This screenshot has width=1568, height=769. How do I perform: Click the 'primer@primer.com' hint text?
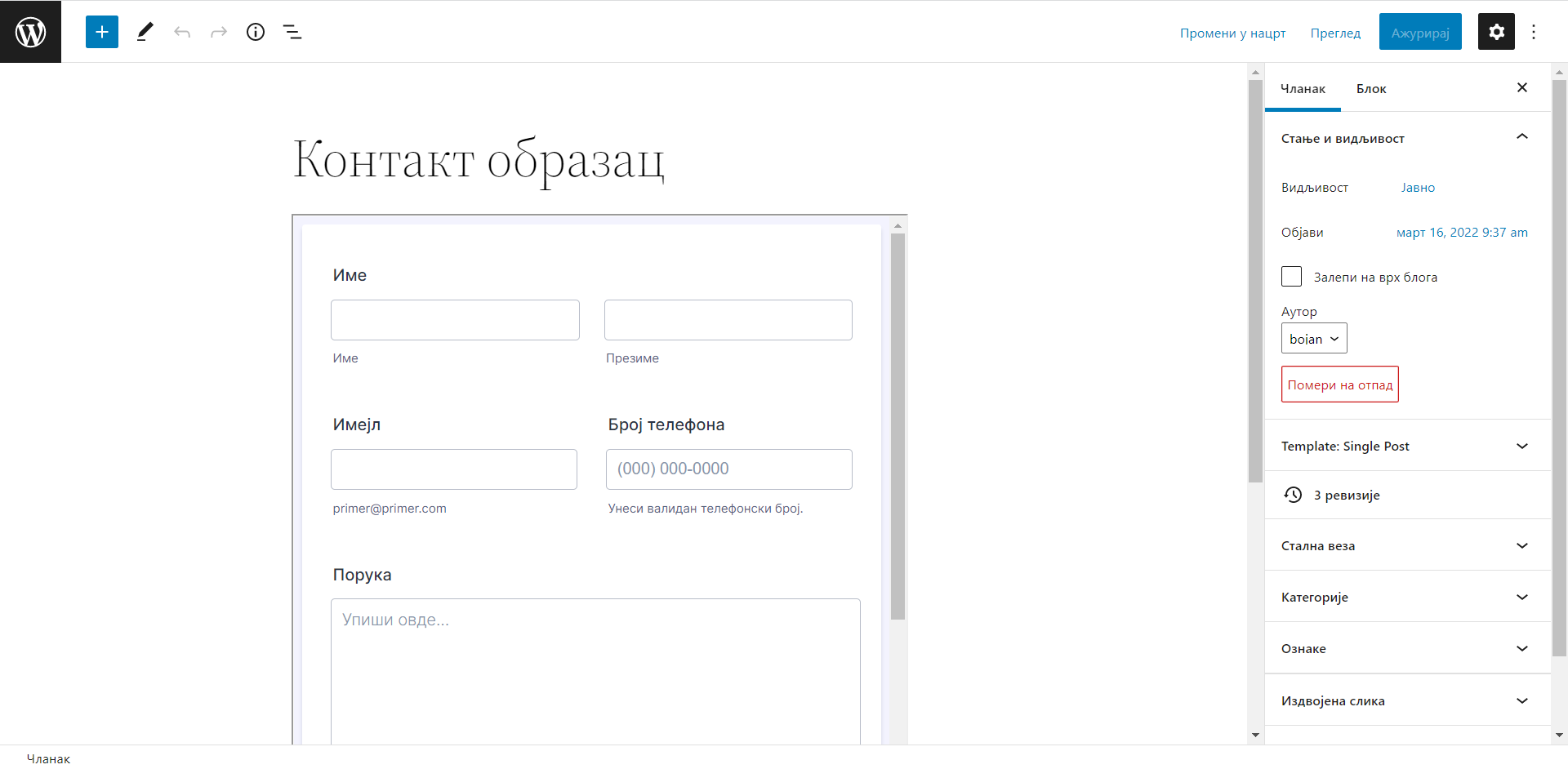pos(390,508)
